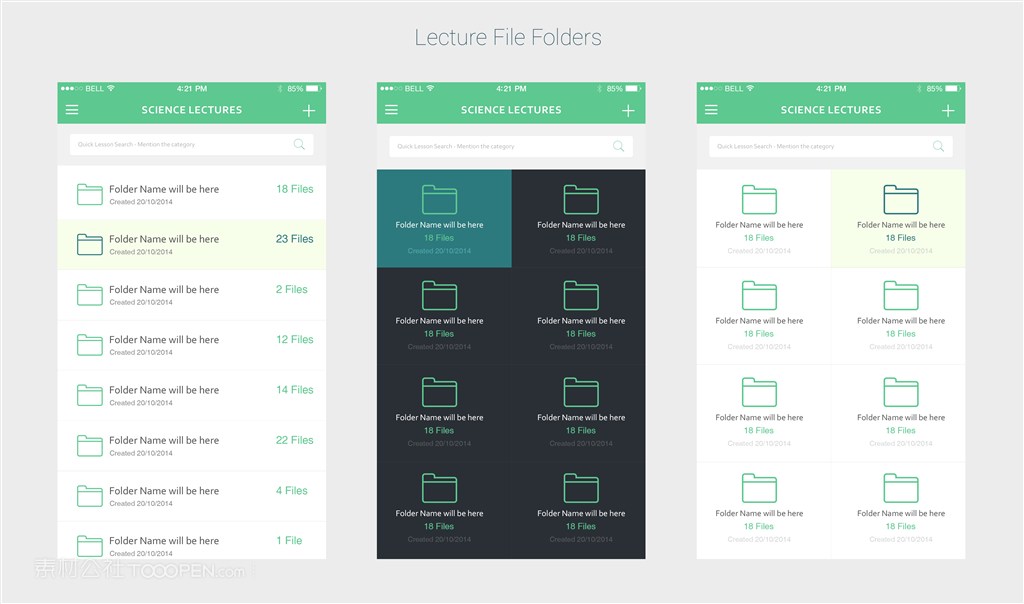1024x604 pixels.
Task: Click battery icon in dark grid screen status bar
Action: [633, 88]
